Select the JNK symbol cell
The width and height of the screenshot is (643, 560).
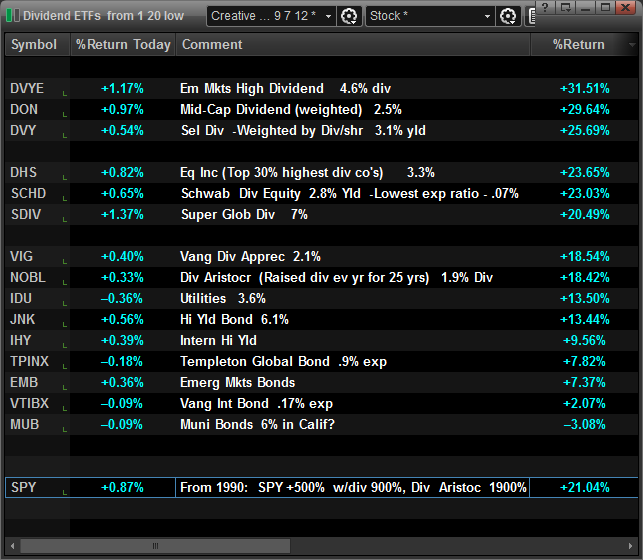[x=37, y=319]
